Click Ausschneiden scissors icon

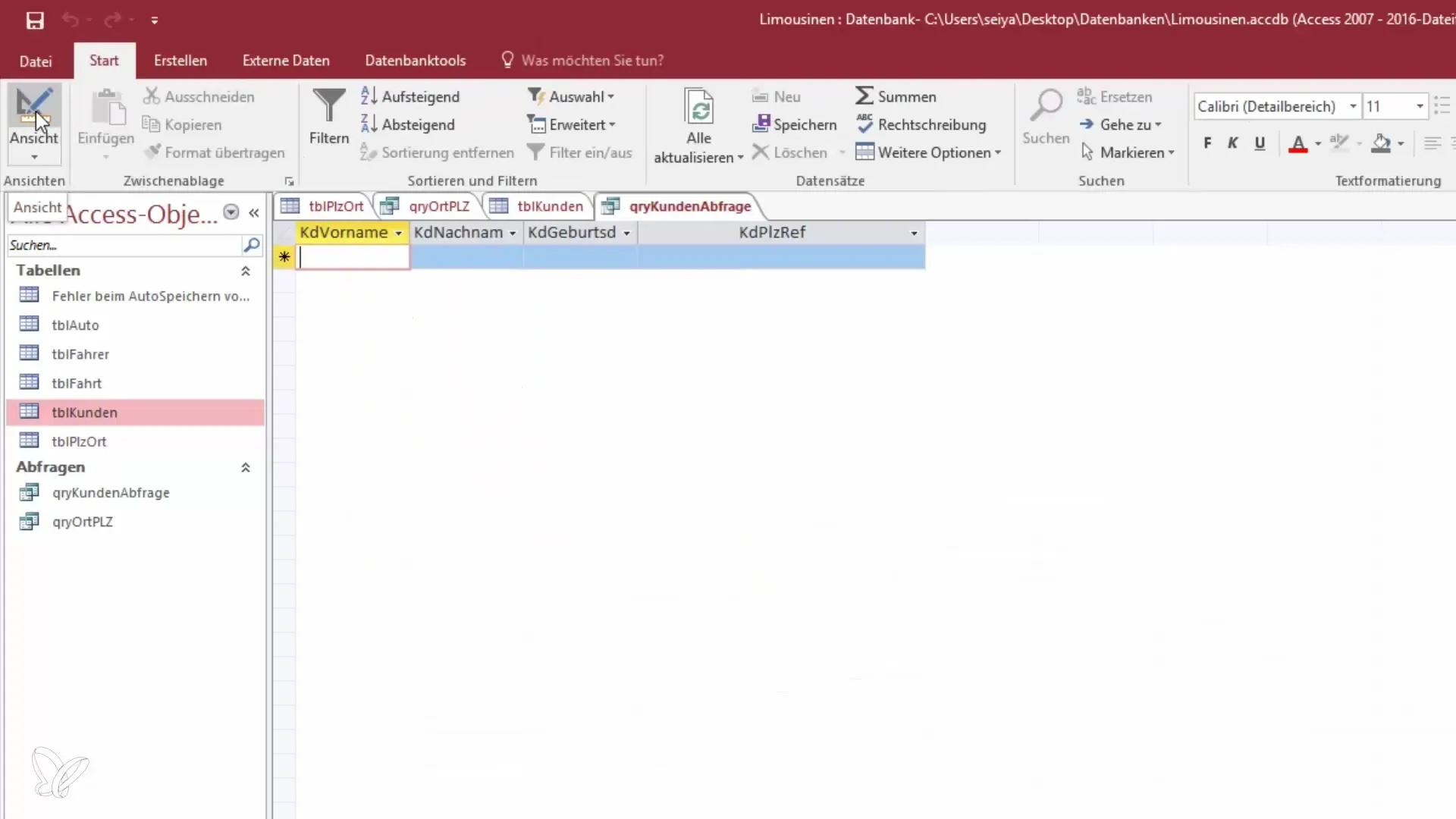pos(152,96)
